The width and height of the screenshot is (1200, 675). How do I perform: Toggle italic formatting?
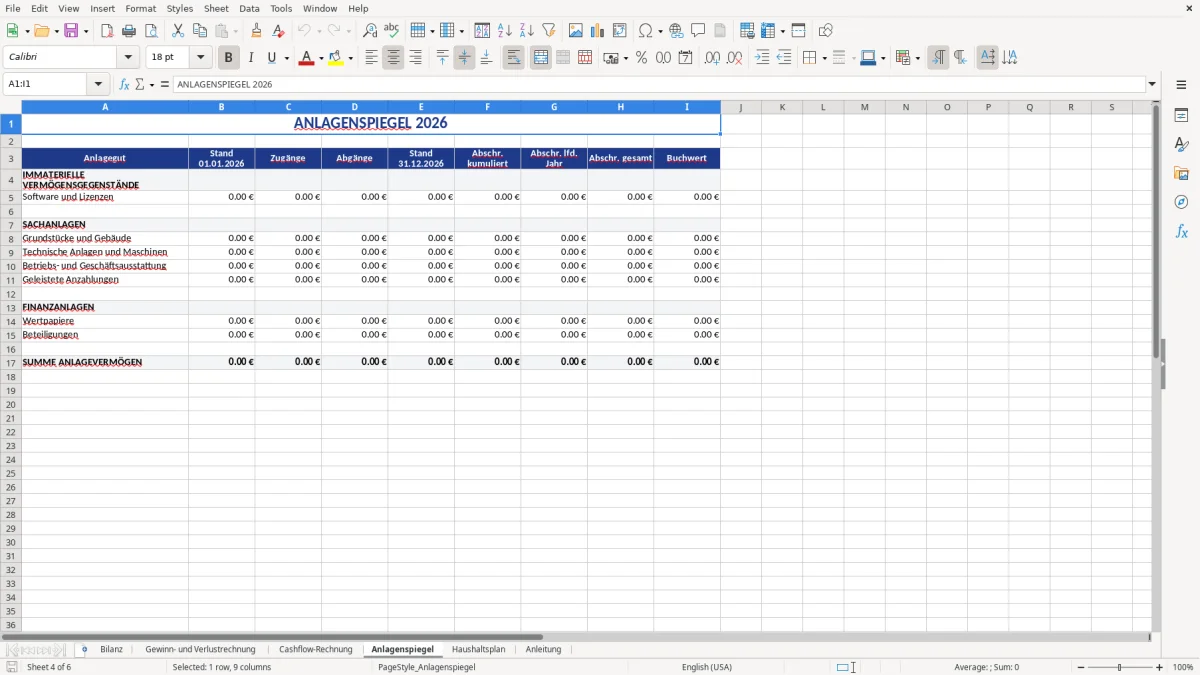point(251,57)
